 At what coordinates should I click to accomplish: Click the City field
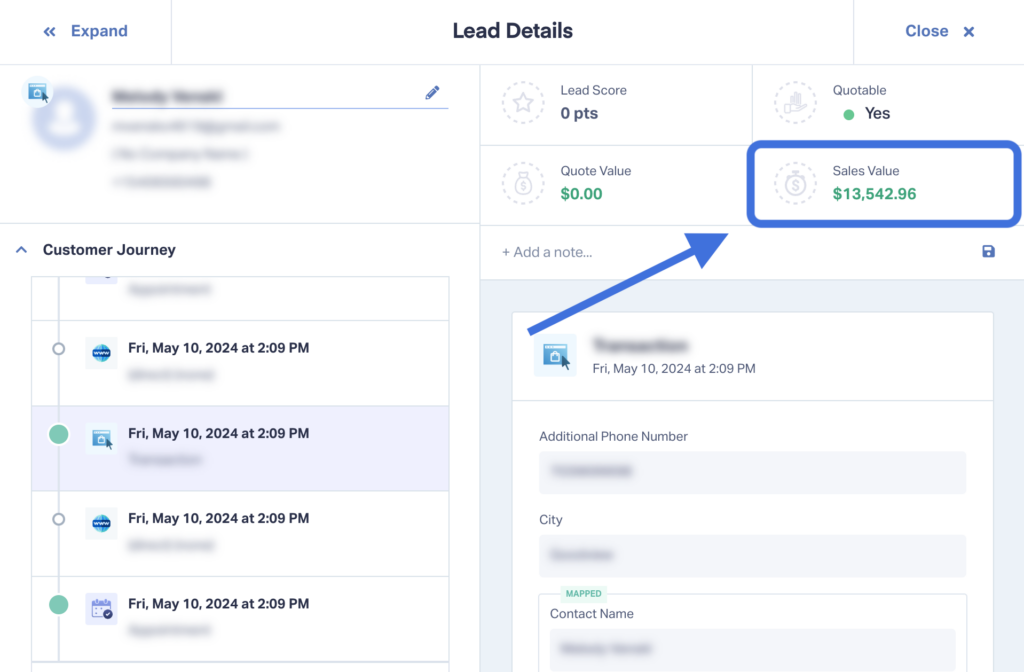click(752, 556)
